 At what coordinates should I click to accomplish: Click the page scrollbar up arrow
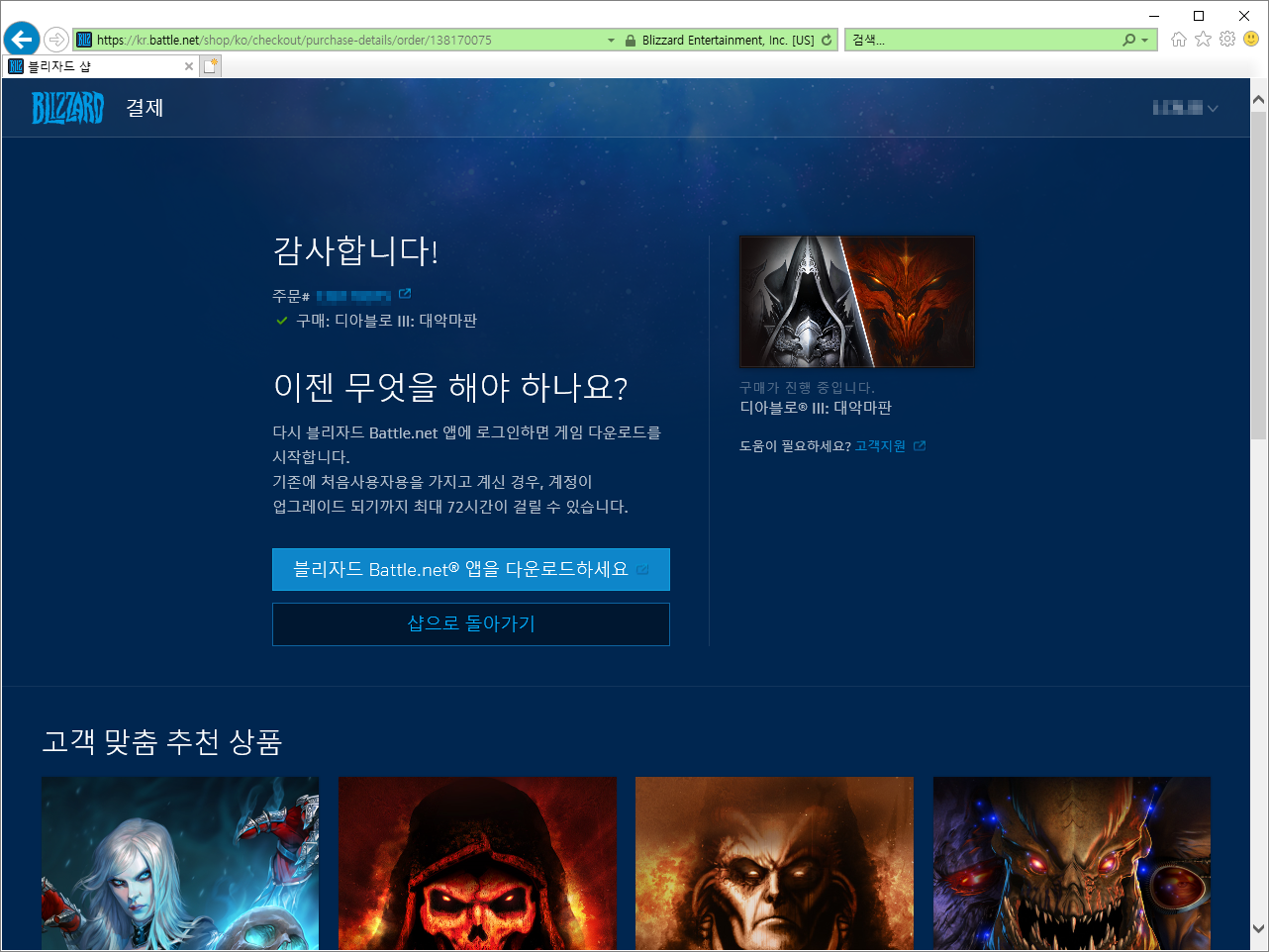tap(1259, 100)
